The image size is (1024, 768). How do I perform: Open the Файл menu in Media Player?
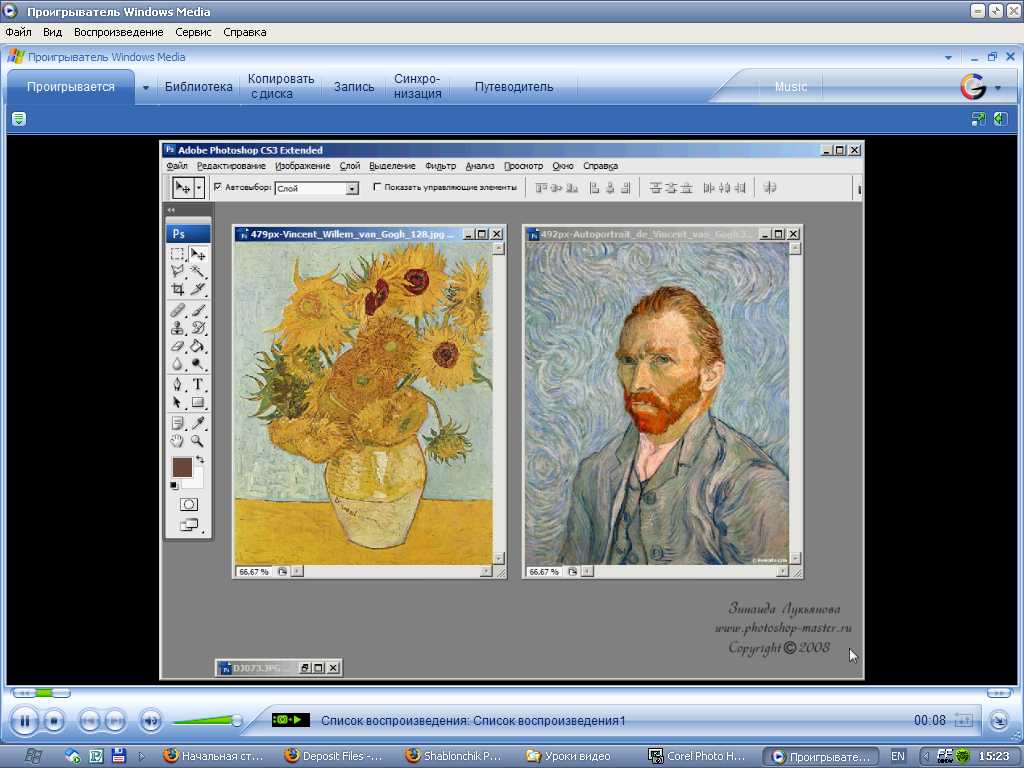pos(18,32)
